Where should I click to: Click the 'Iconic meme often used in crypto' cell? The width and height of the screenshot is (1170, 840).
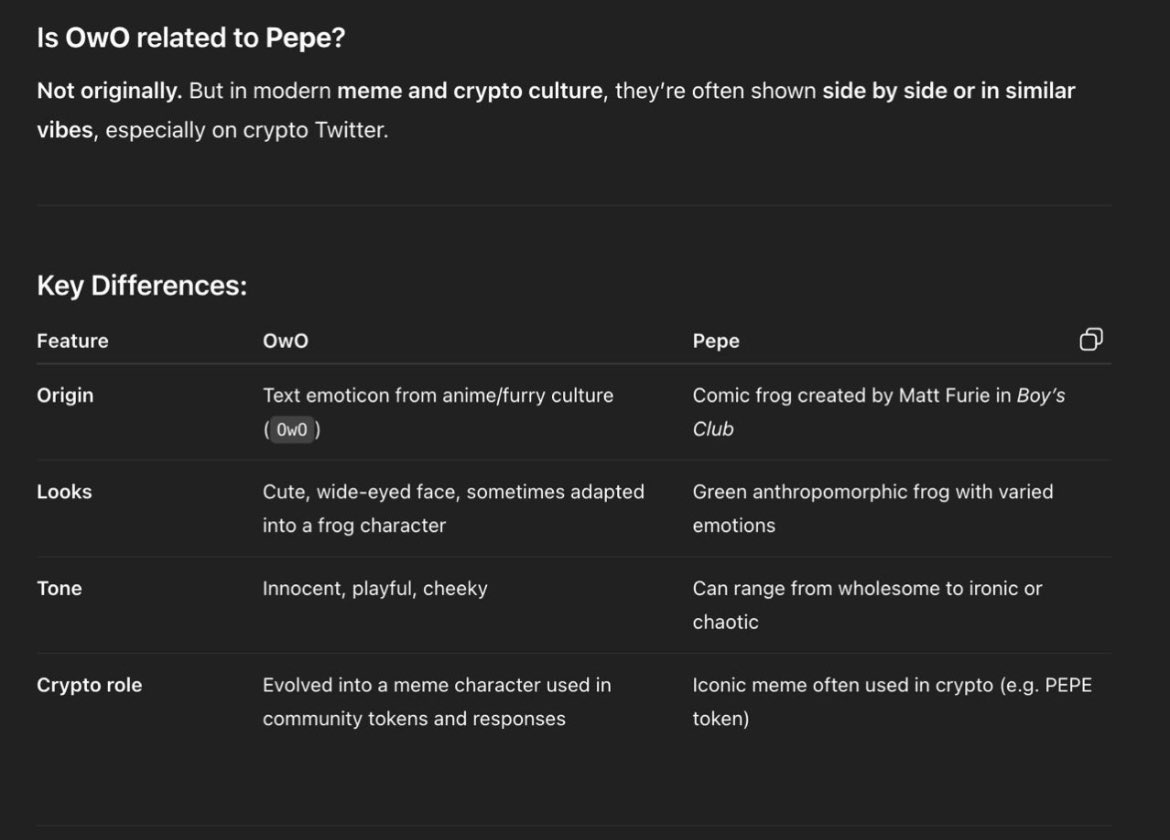click(892, 701)
